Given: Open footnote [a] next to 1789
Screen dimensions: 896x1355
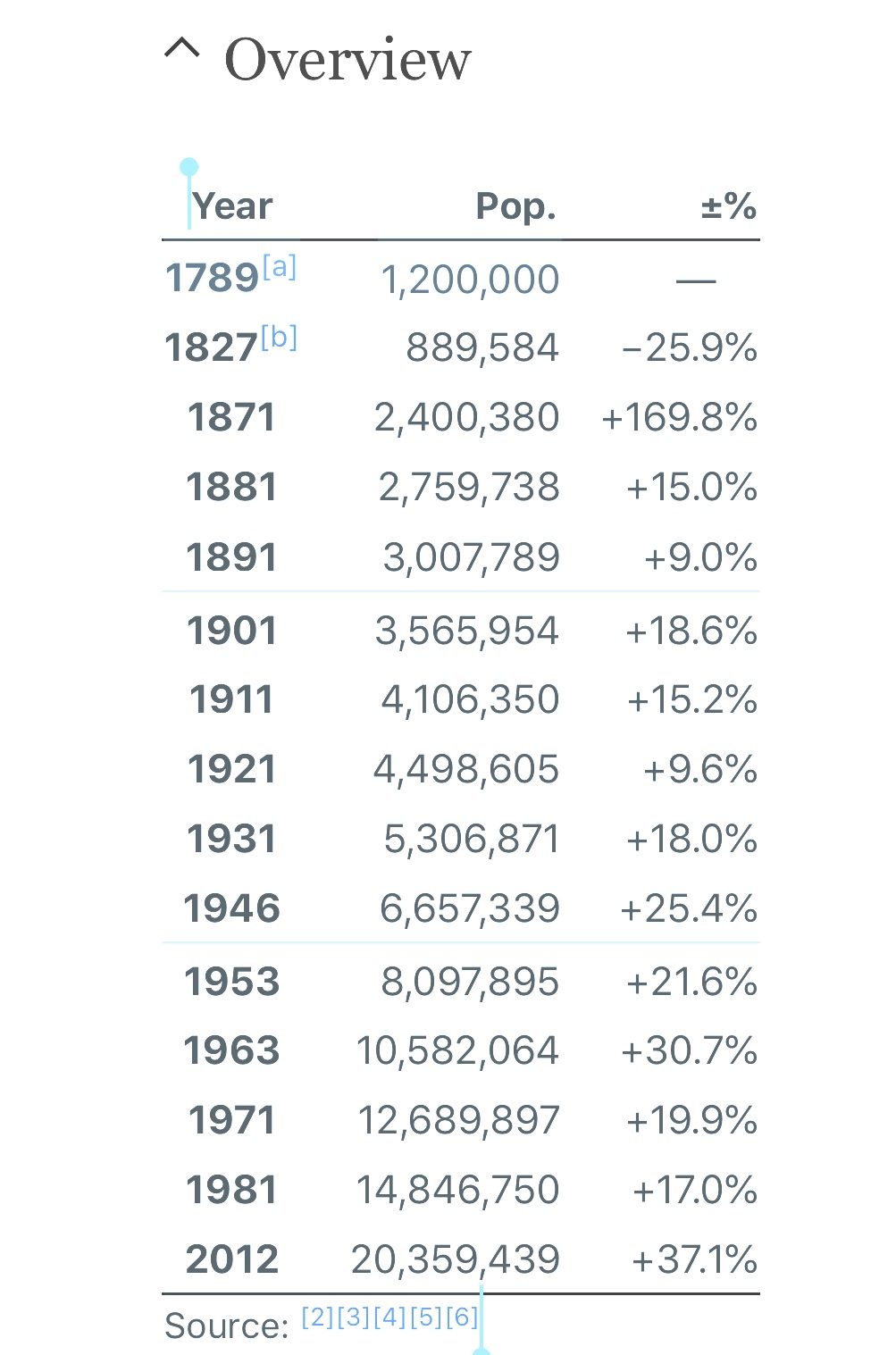Looking at the screenshot, I should coord(280,266).
